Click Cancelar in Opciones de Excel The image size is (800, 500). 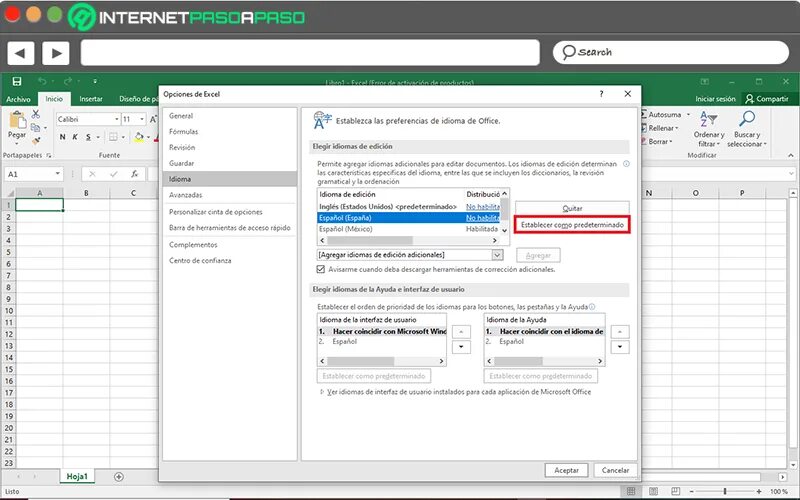615,470
